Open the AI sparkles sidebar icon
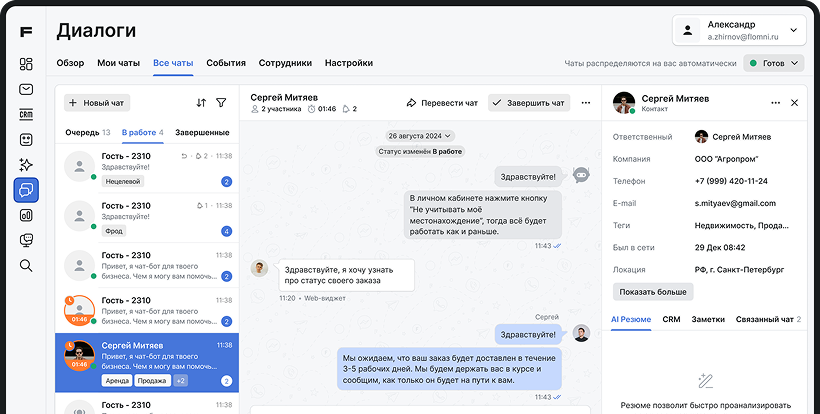820x414 pixels. pyautogui.click(x=26, y=165)
